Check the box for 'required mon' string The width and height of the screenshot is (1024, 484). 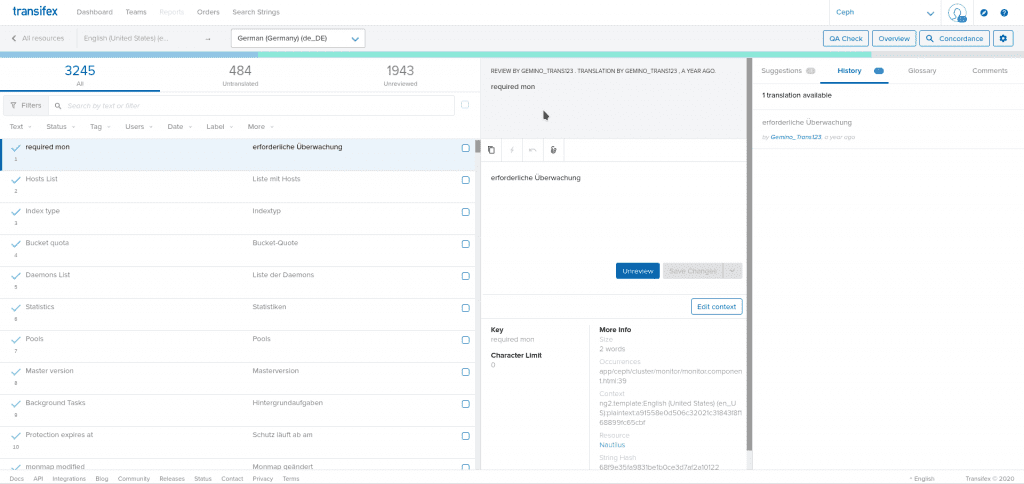coord(465,148)
